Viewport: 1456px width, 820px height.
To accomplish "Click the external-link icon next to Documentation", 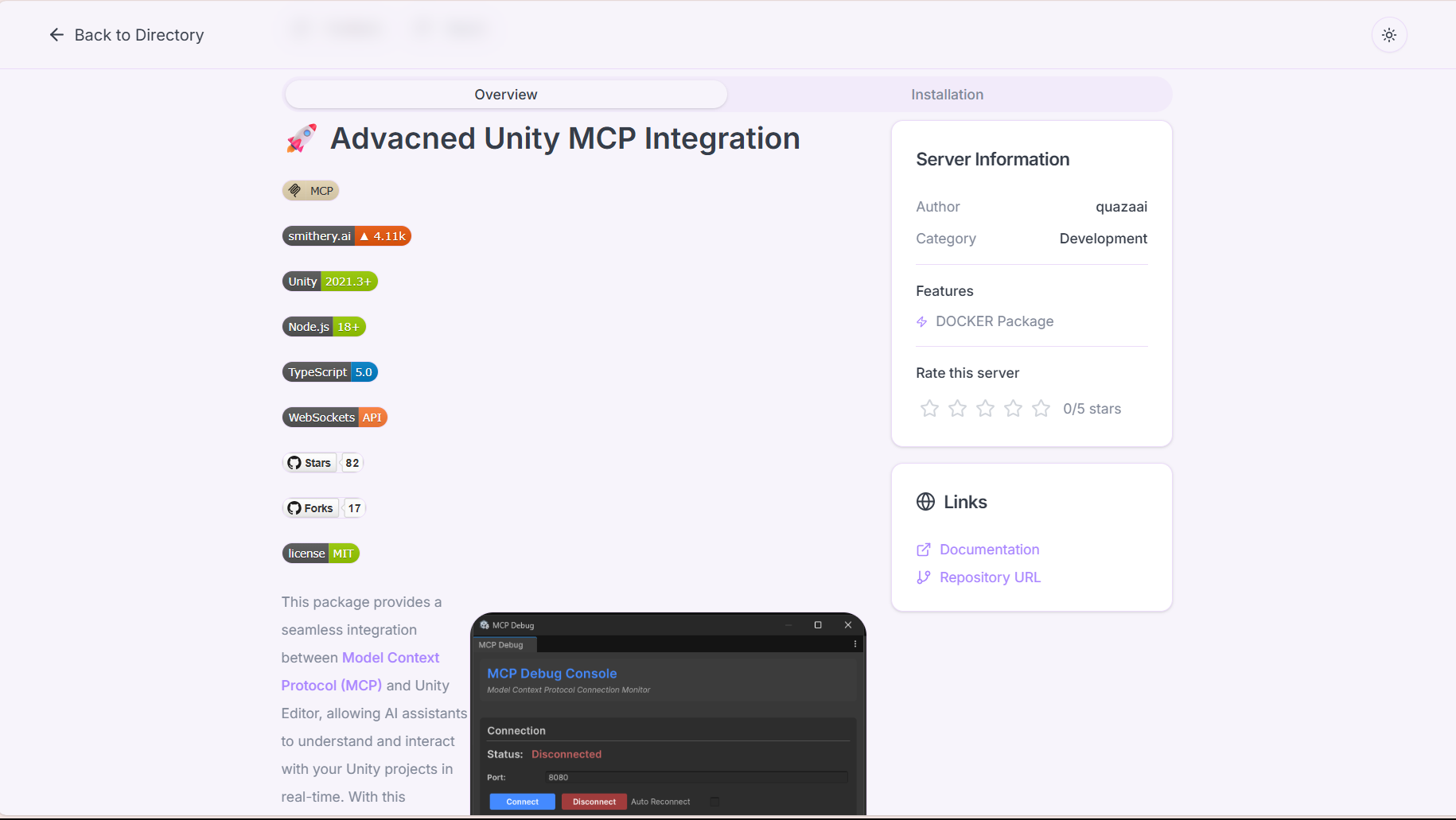I will point(923,549).
